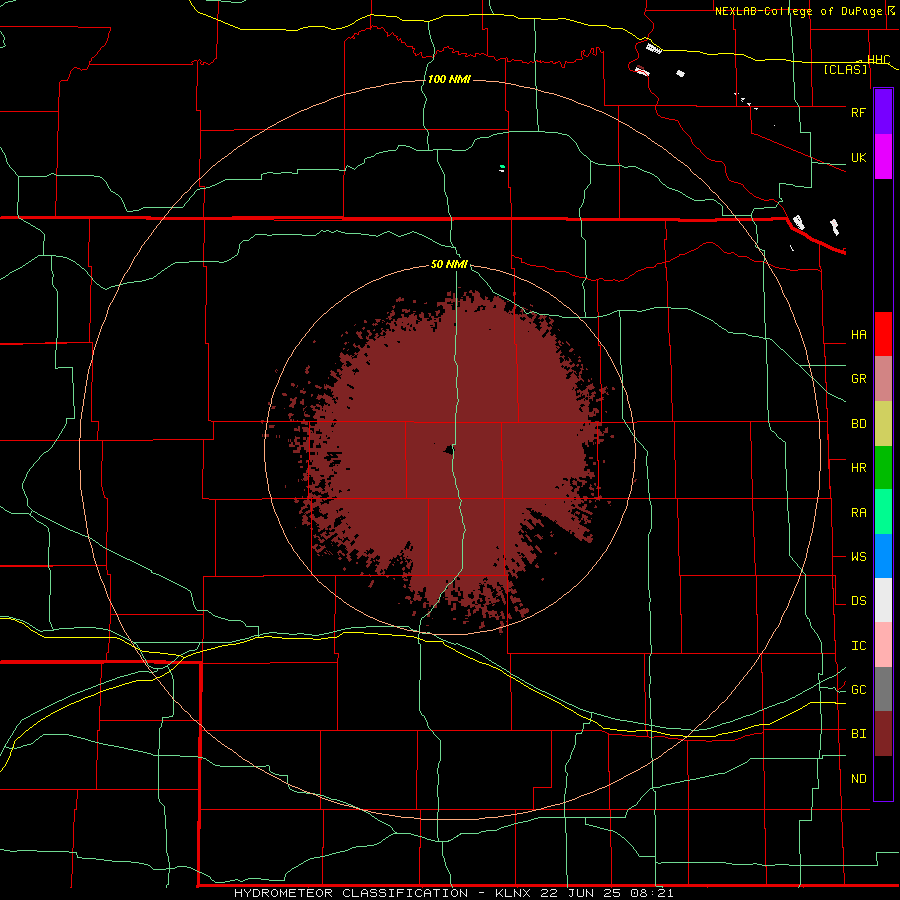This screenshot has height=900, width=900.
Task: Pick the dark green HR legend swatch
Action: pyautogui.click(x=883, y=468)
